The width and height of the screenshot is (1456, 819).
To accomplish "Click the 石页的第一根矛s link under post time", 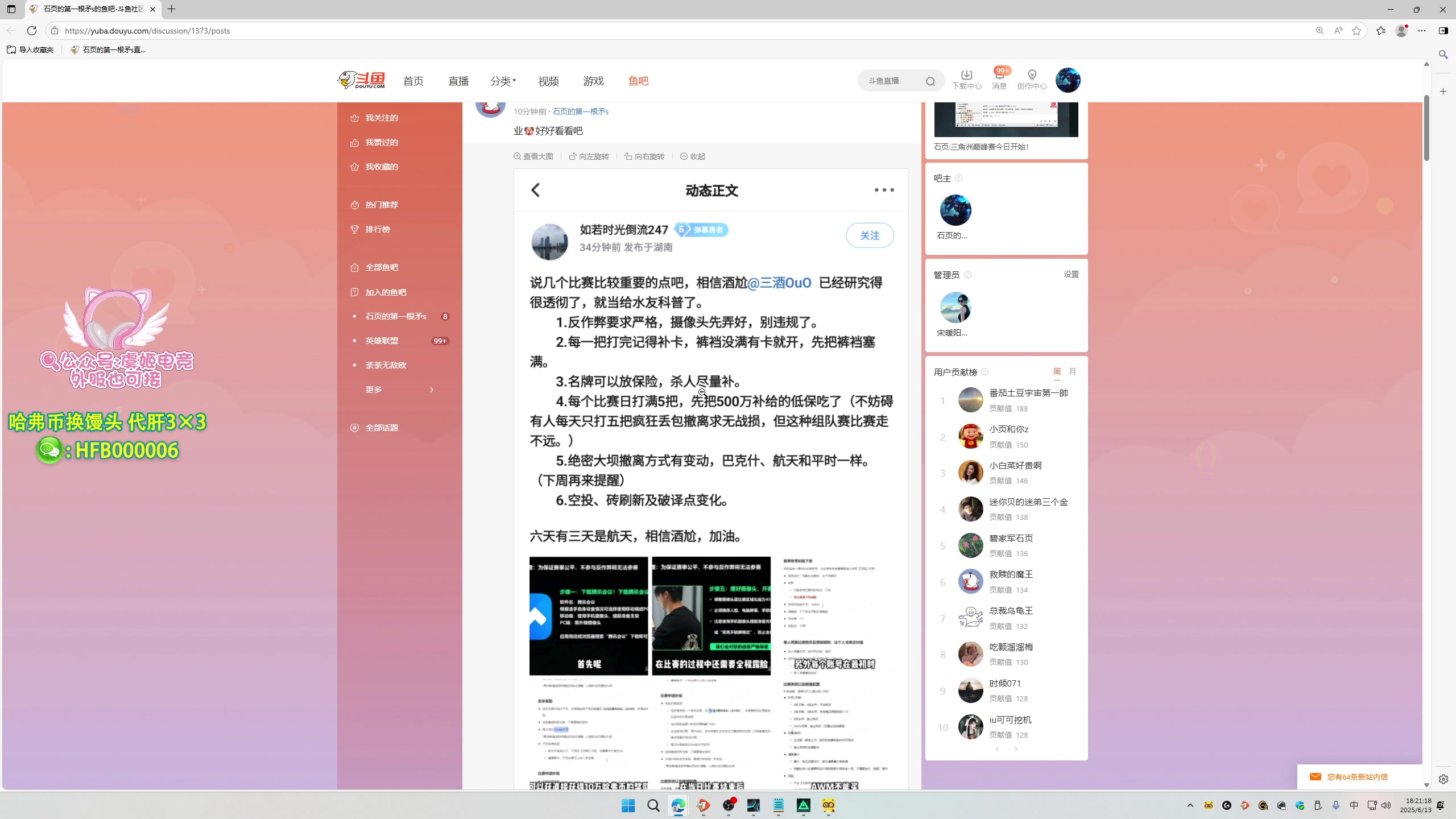I will tap(580, 111).
